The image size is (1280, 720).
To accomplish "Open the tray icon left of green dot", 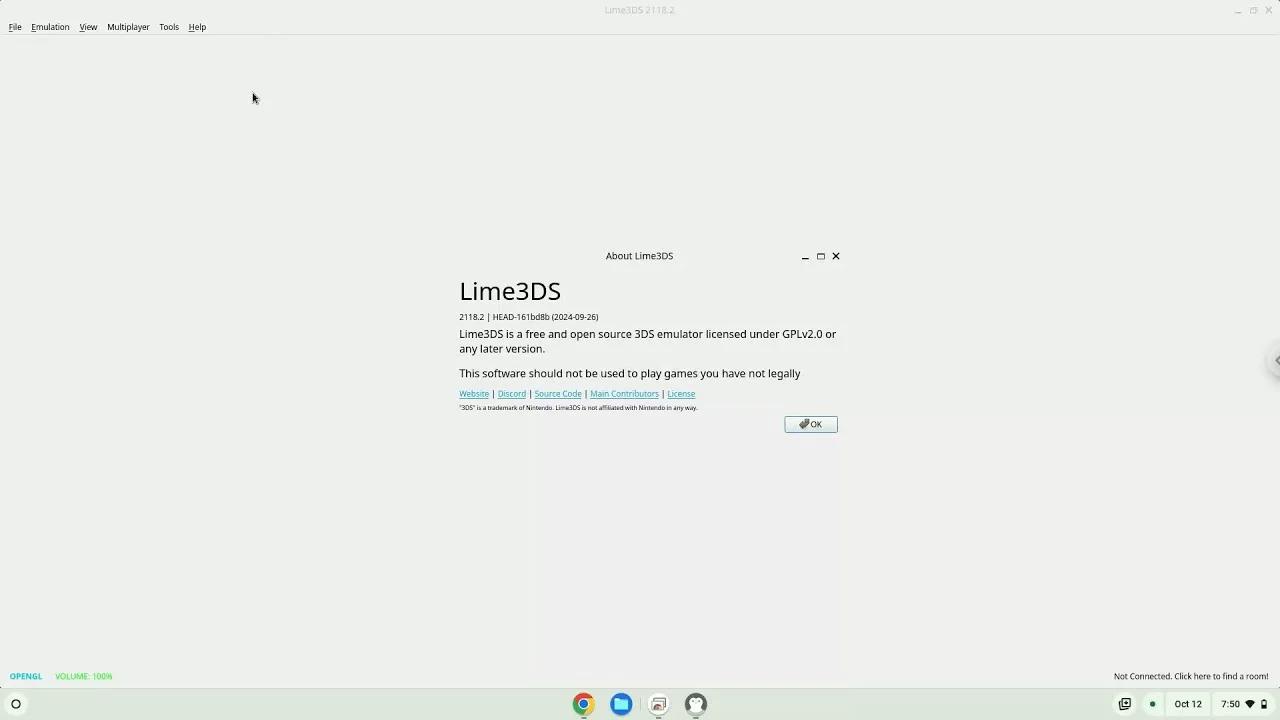I will tap(1125, 704).
